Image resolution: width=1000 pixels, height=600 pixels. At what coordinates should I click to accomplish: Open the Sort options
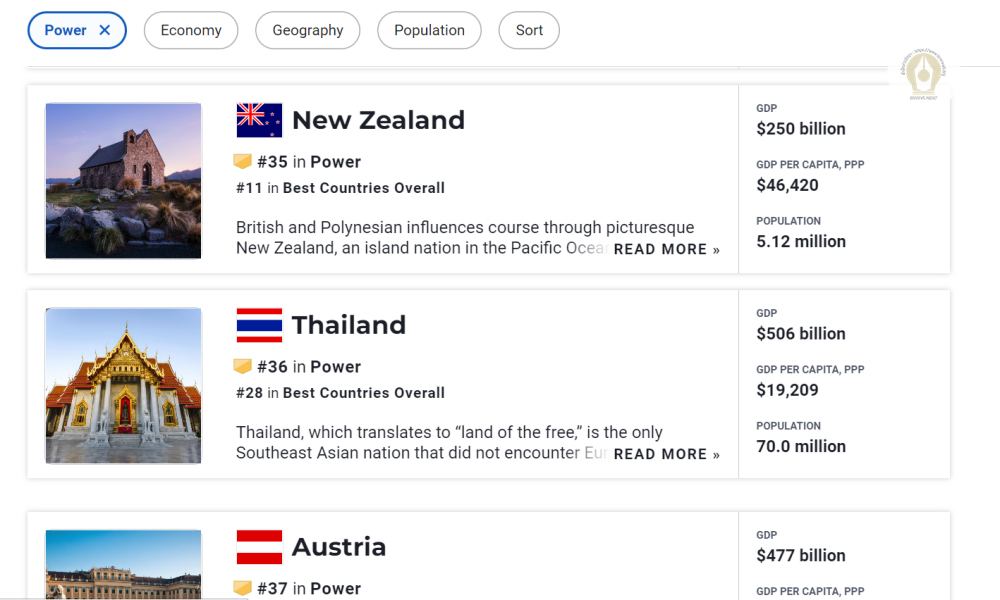529,30
